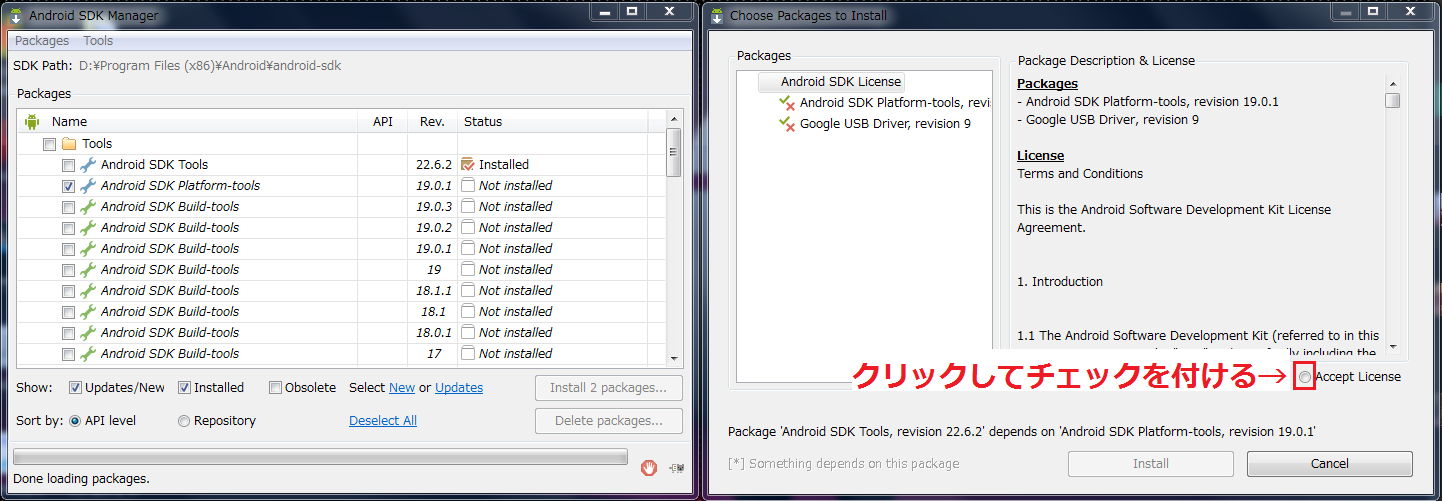Click the Delete packages button
Viewport: 1442px width, 501px height.
[x=609, y=421]
